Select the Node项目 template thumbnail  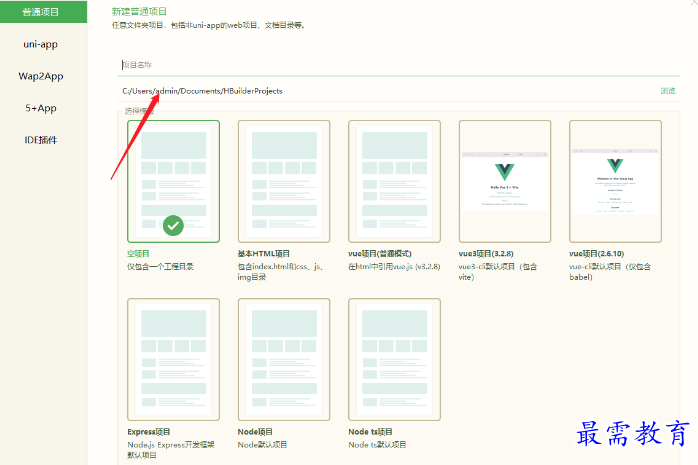284,360
